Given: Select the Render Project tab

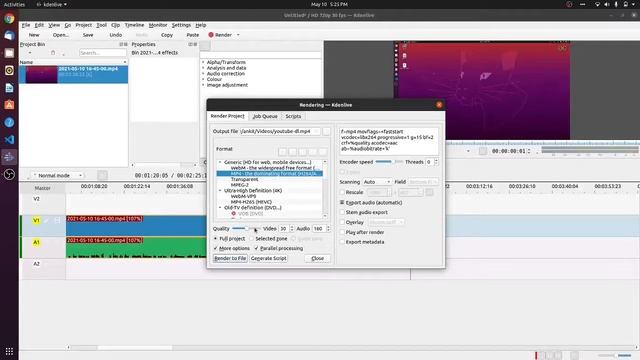Looking at the screenshot, I should pos(227,116).
